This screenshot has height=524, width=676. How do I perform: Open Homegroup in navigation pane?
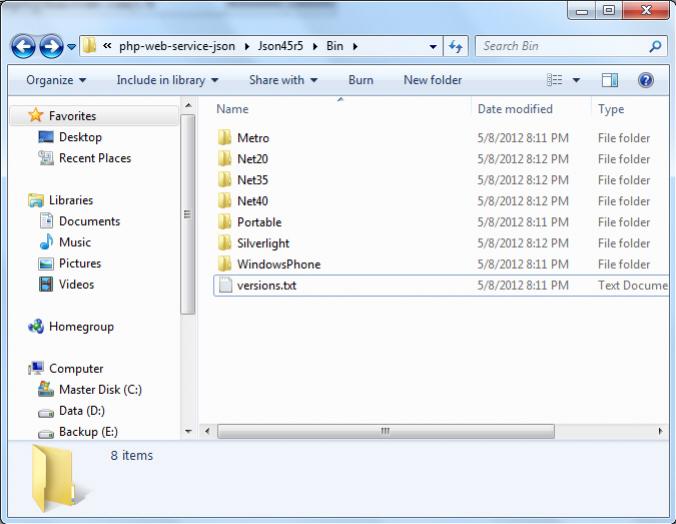[81, 326]
